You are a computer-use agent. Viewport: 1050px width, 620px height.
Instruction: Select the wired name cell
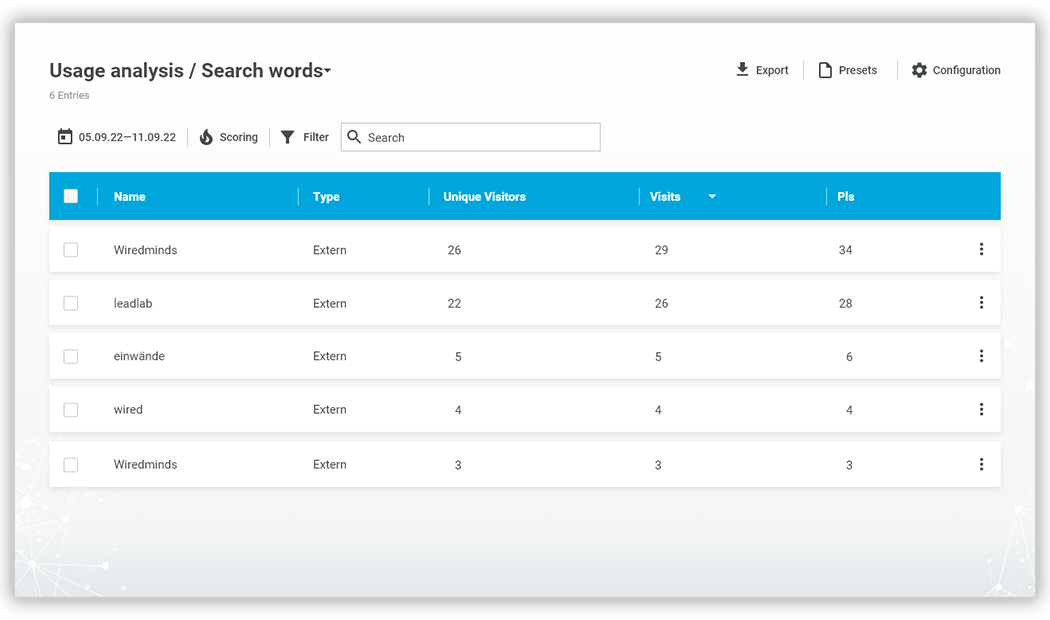128,410
